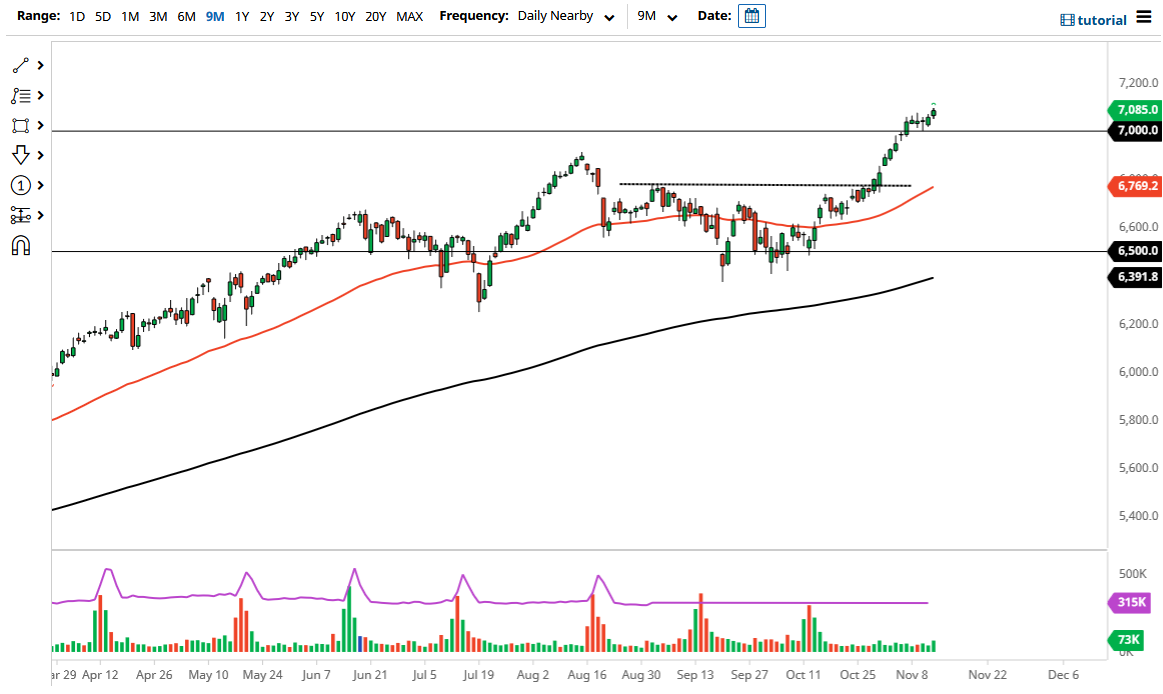Select the numbered circle annotation tool
Viewport: 1163px width, 694px height.
[x=21, y=185]
